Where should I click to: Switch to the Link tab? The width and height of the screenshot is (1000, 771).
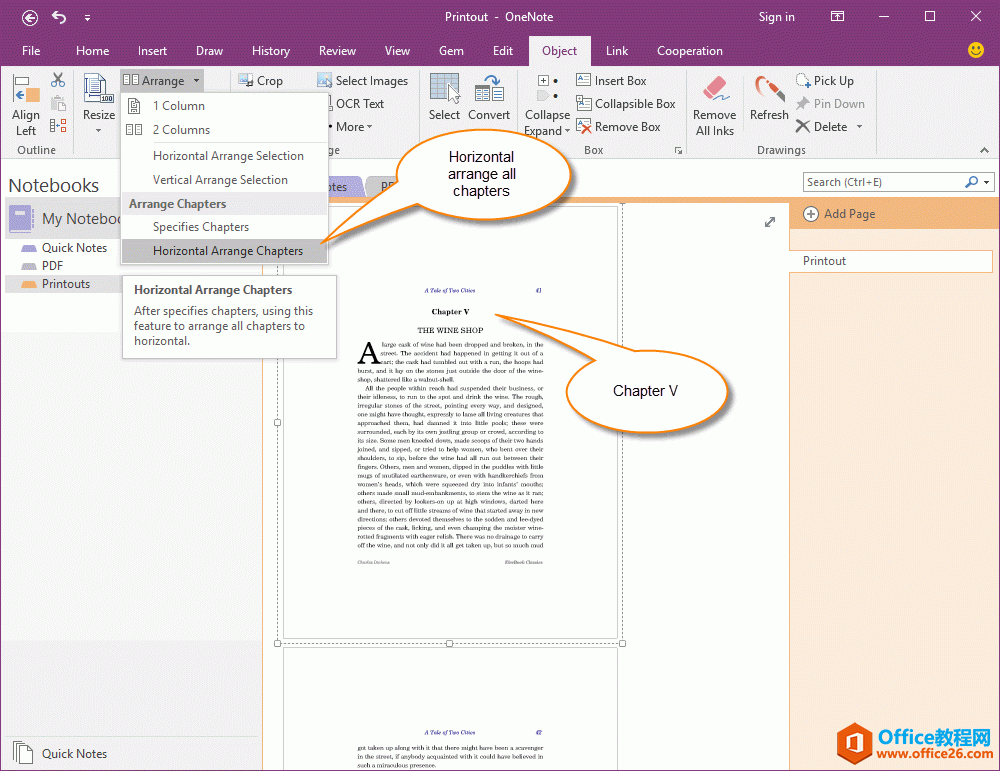click(x=617, y=51)
